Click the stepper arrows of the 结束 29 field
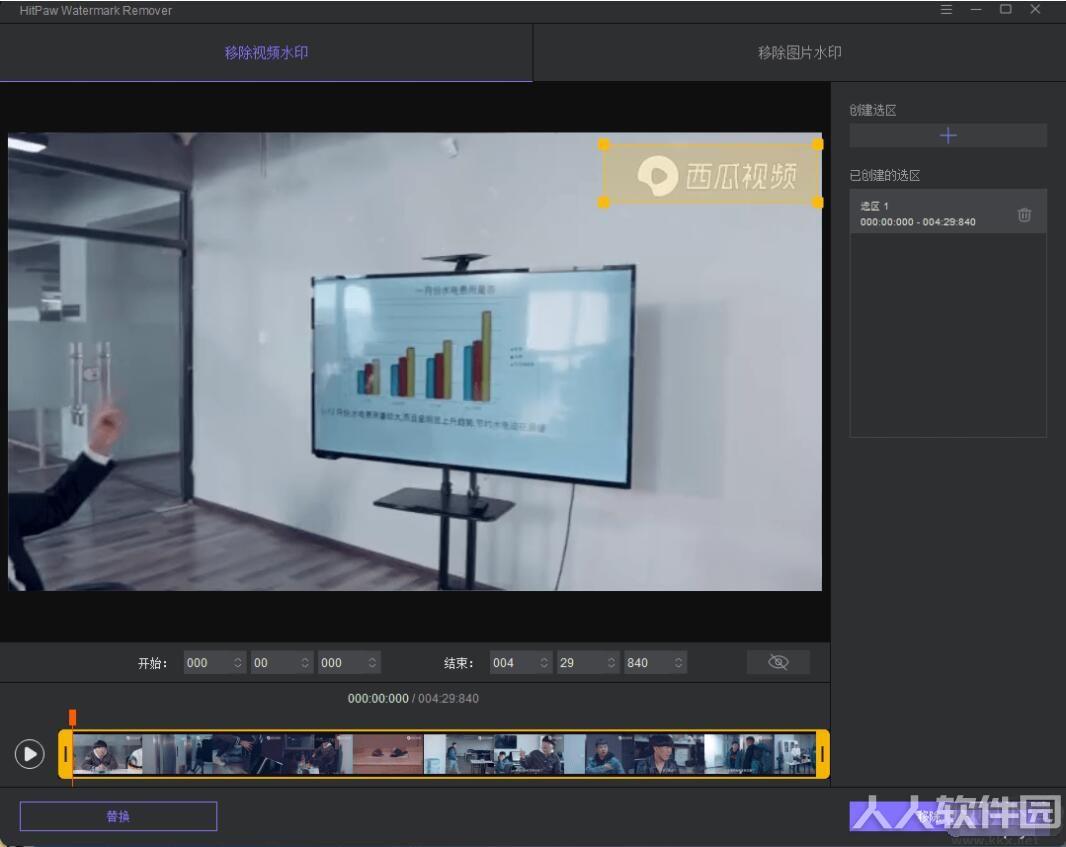The width and height of the screenshot is (1066, 847). [x=611, y=663]
